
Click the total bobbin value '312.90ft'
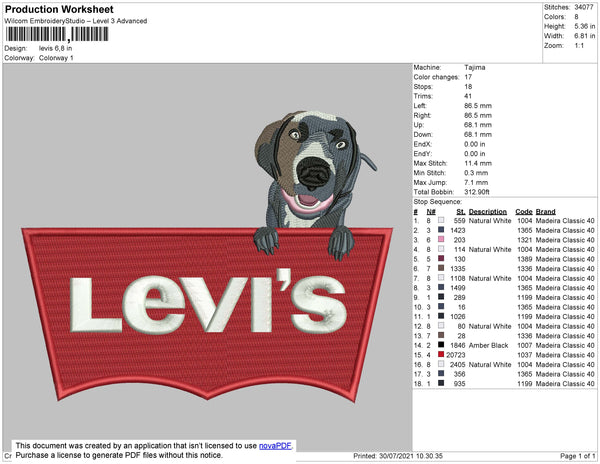point(477,192)
